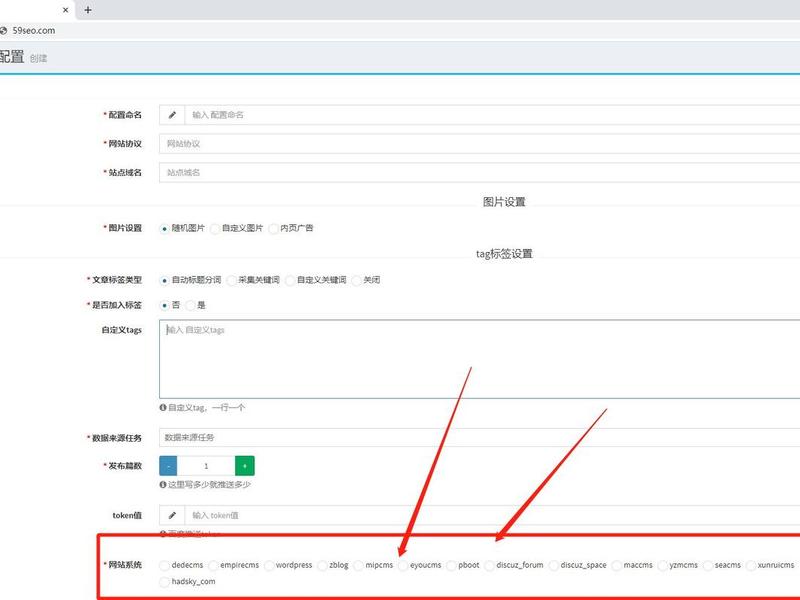
Task: Choose 自定义关键词 as tag type
Action: [x=289, y=280]
